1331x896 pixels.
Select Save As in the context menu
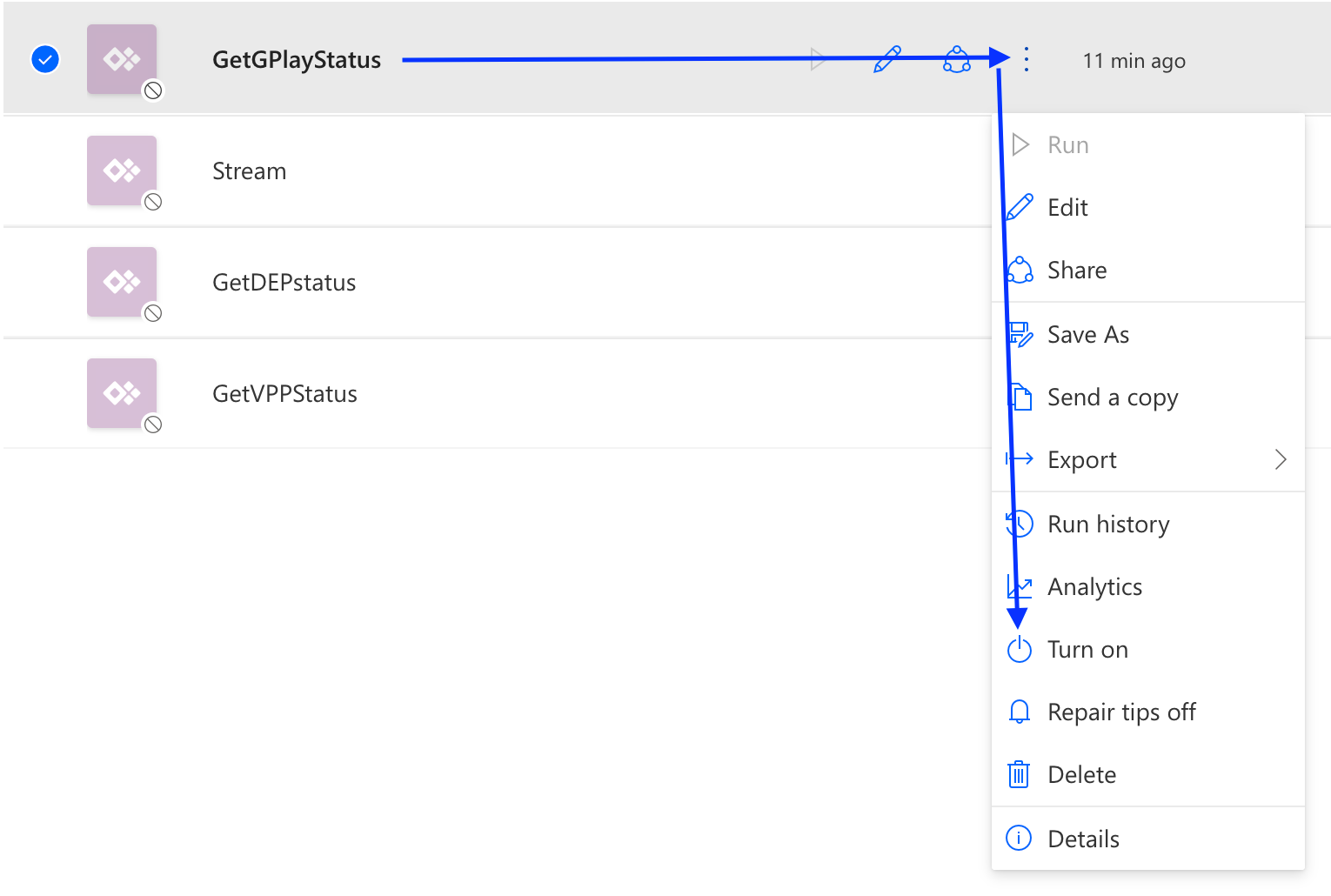1088,335
